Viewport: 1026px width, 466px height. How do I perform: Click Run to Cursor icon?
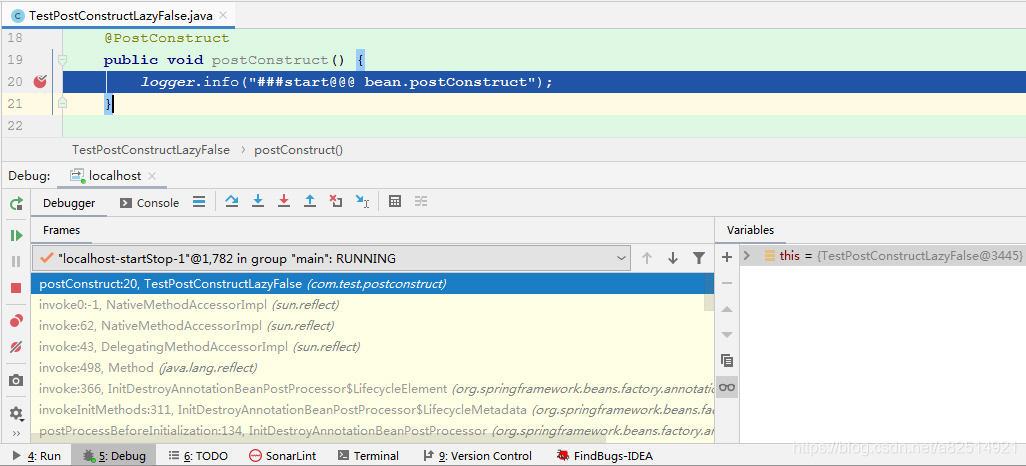point(363,202)
